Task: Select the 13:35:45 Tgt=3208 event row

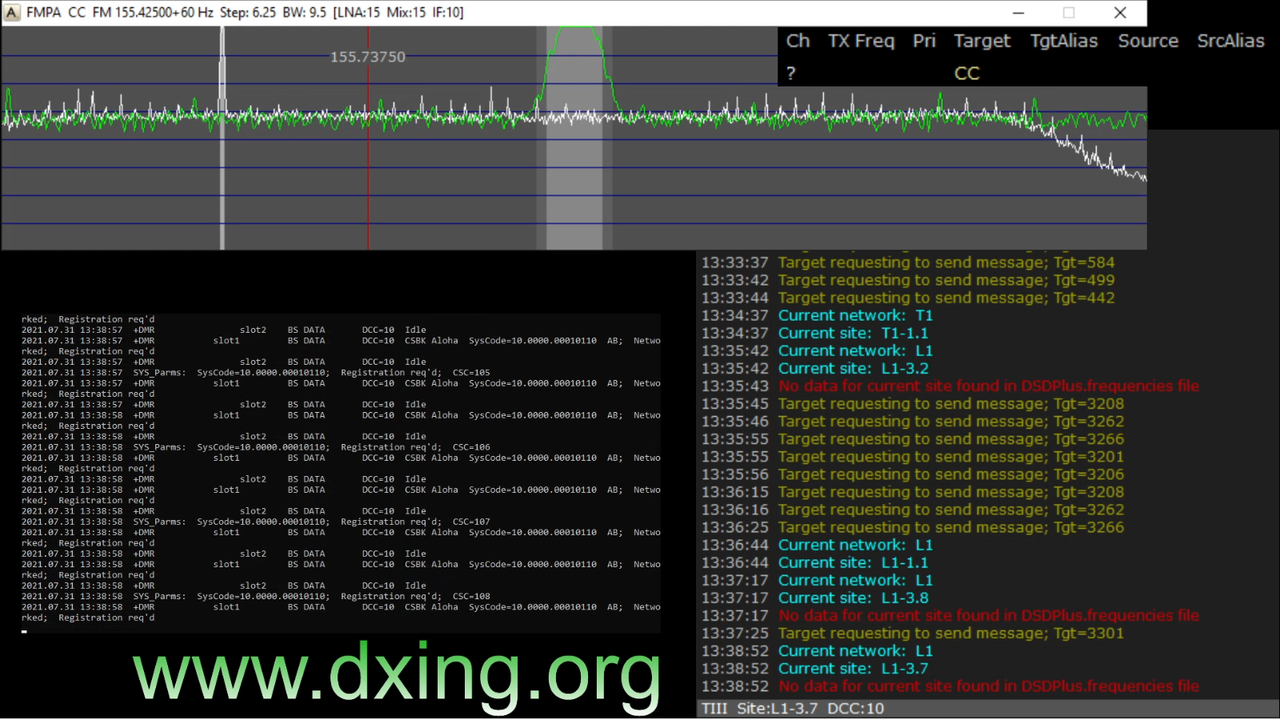Action: point(913,404)
